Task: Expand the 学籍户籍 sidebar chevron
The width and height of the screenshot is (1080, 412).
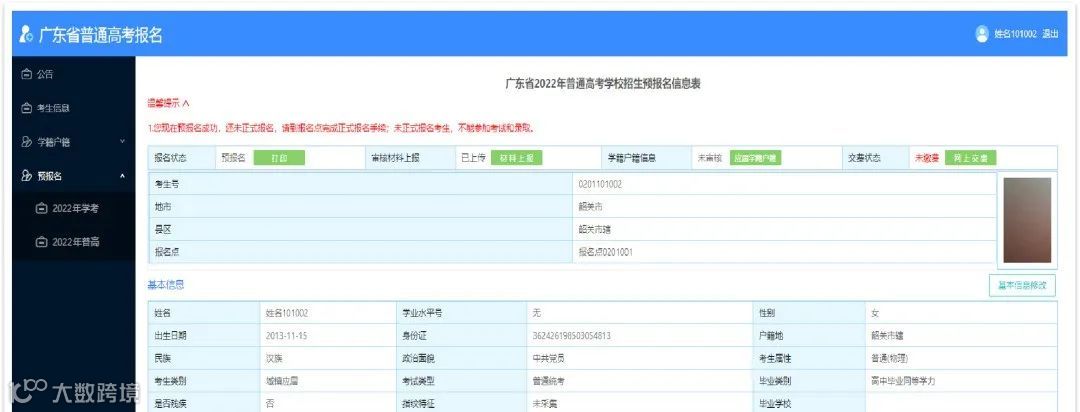Action: click(123, 141)
